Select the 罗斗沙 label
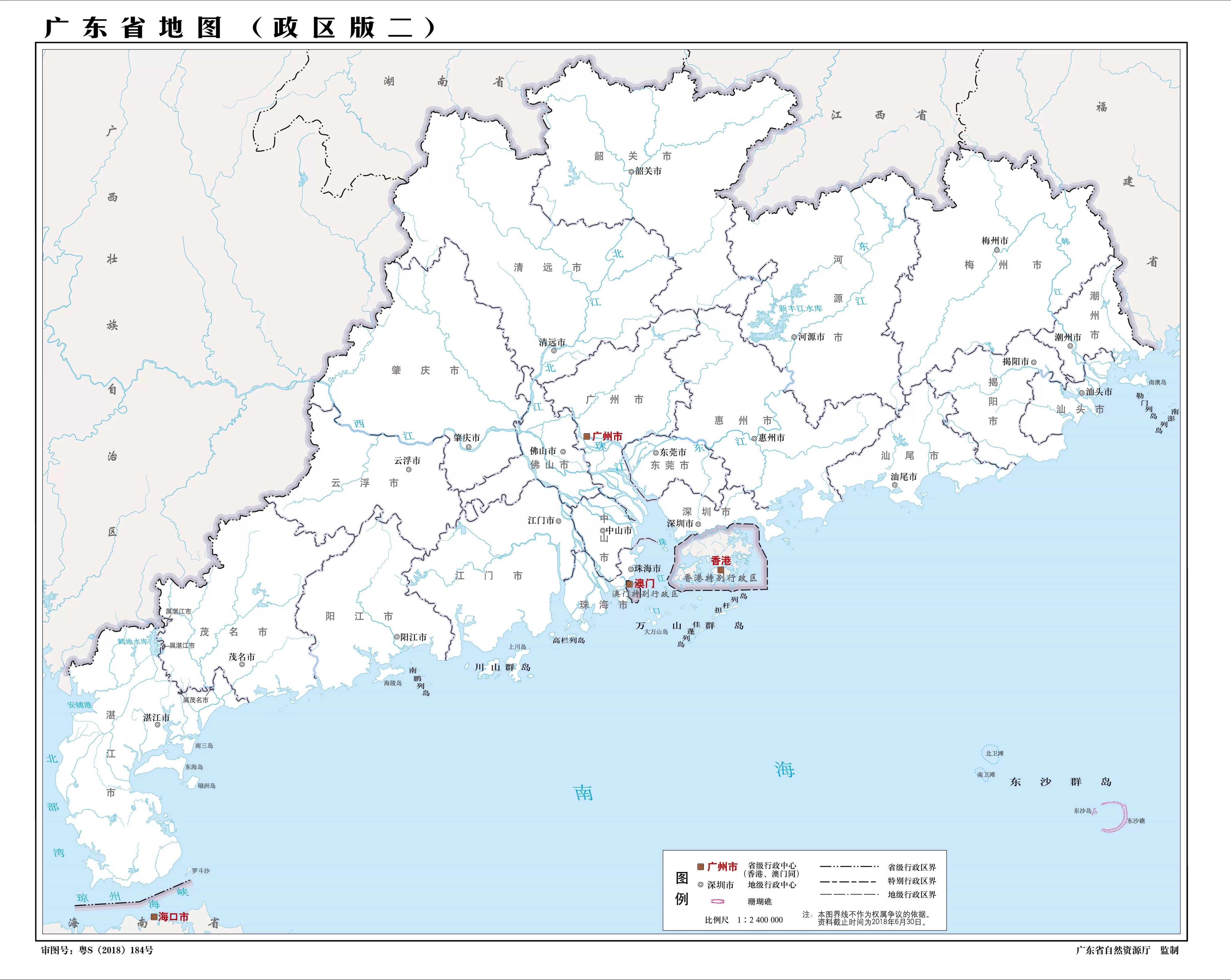 pyautogui.click(x=200, y=871)
